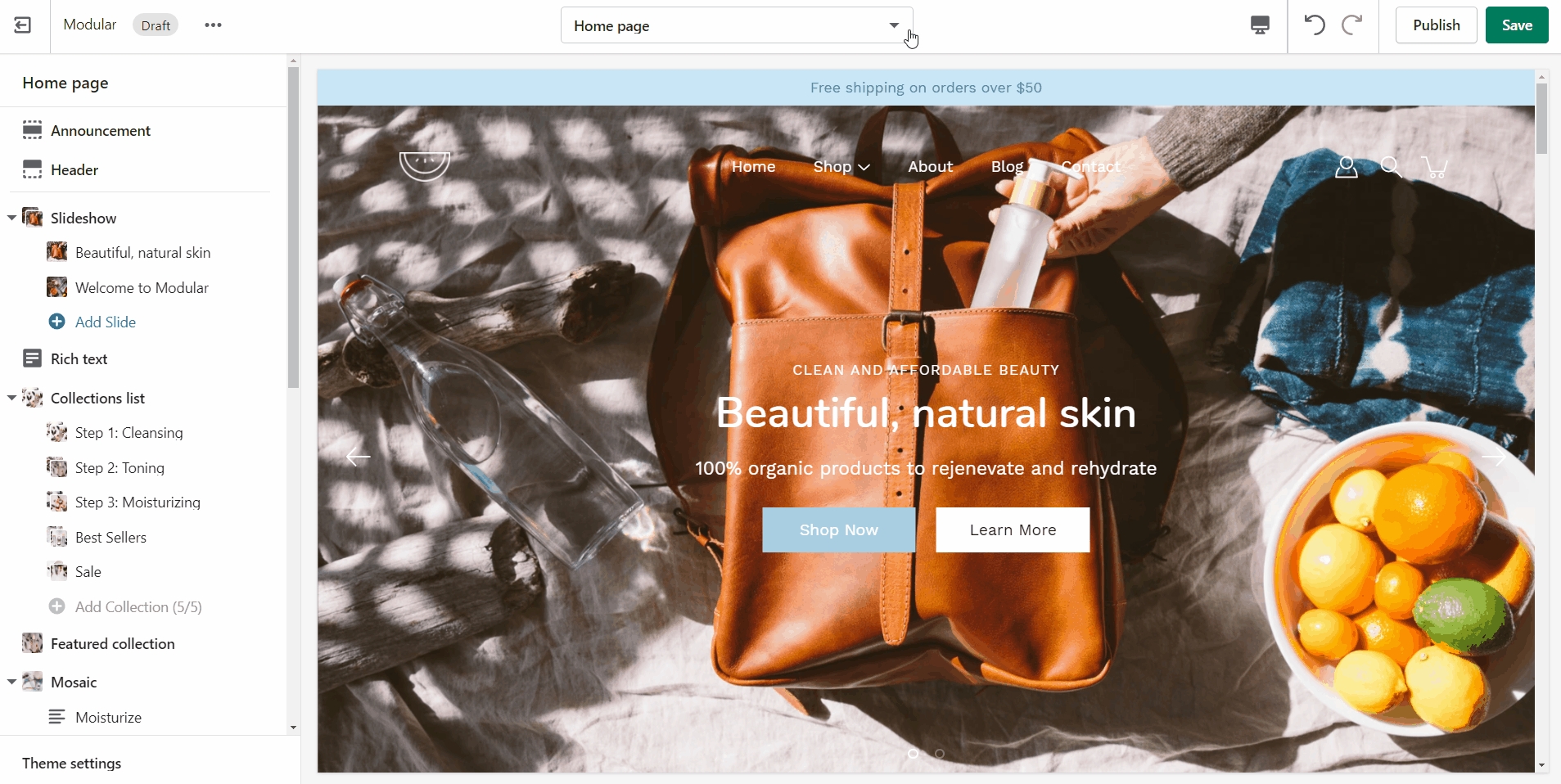Select the first slideshow dot indicator
This screenshot has width=1561, height=784.
913,754
